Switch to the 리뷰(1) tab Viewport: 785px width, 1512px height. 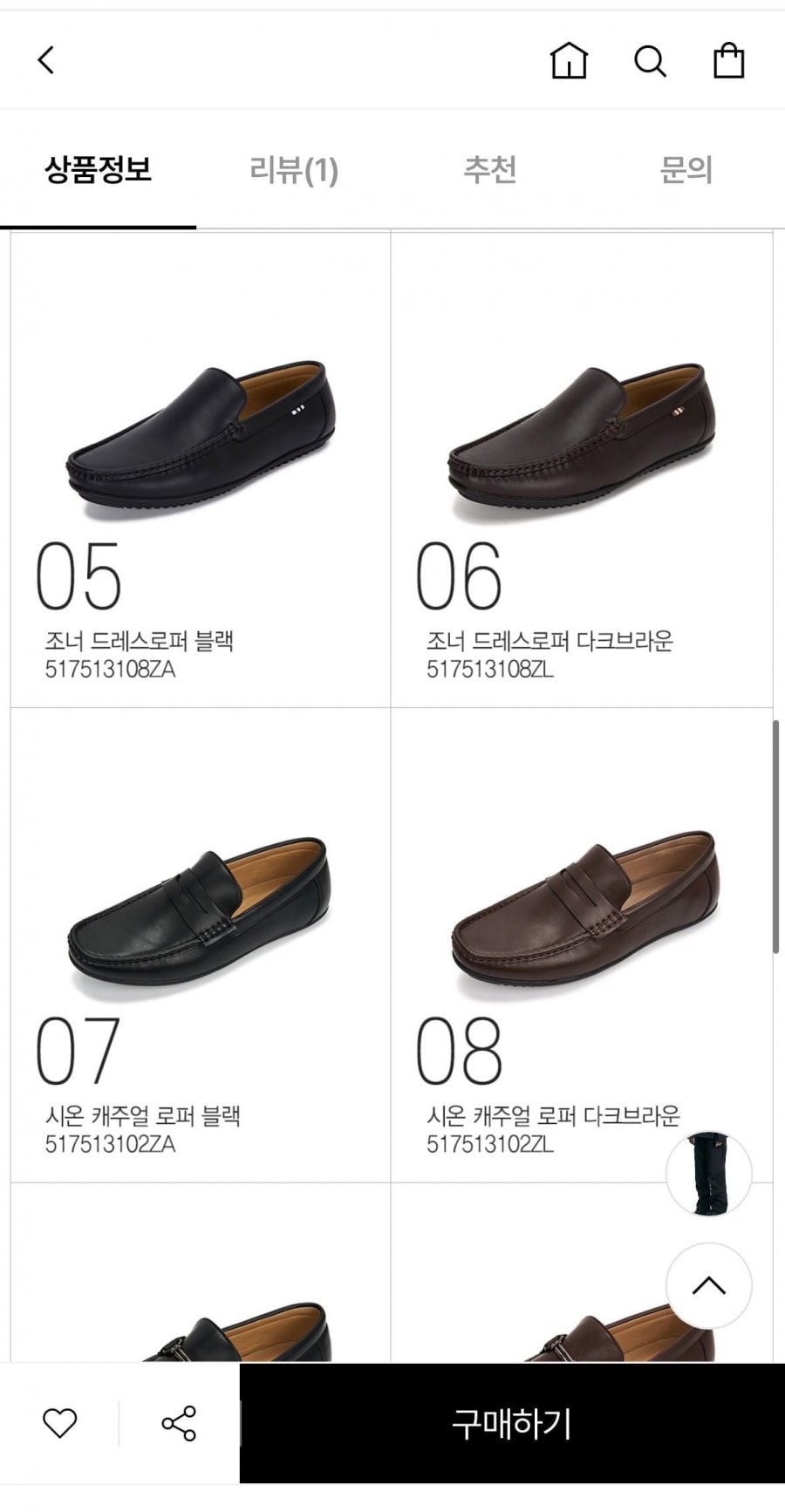tap(294, 169)
